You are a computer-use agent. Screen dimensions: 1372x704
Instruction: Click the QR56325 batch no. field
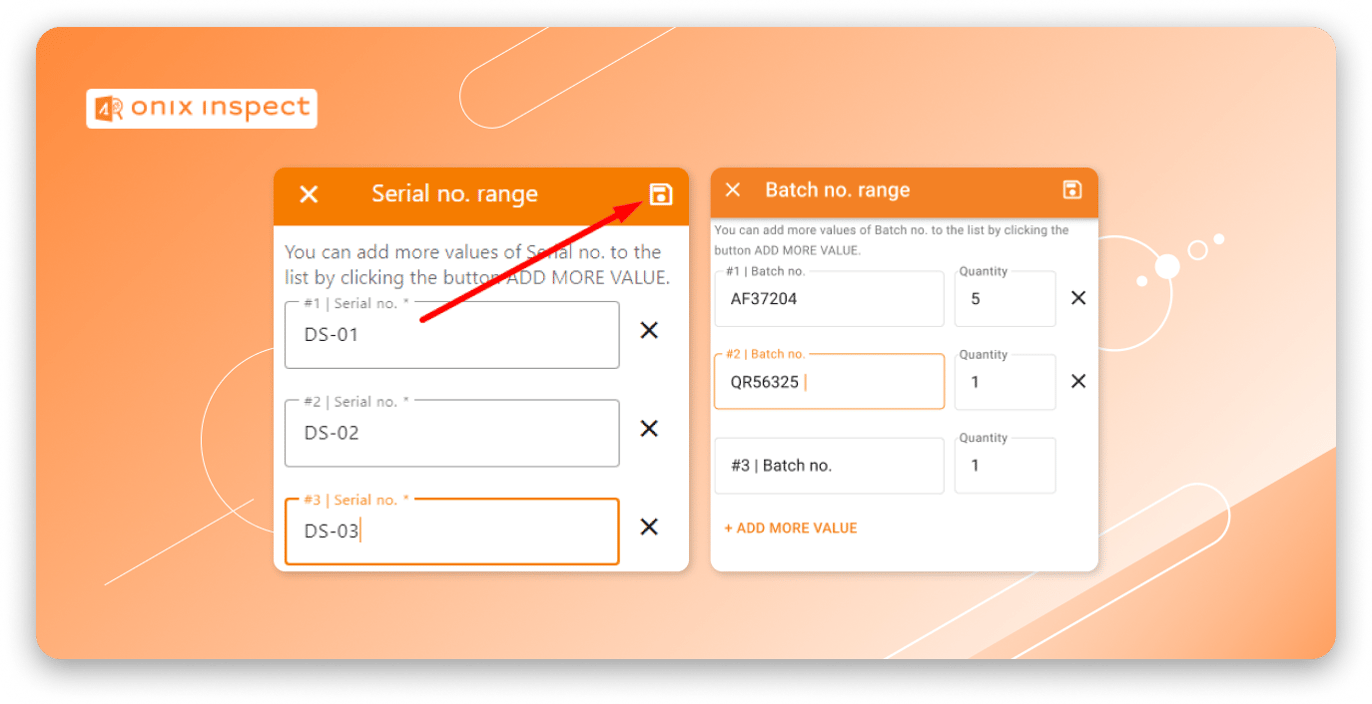coord(829,381)
